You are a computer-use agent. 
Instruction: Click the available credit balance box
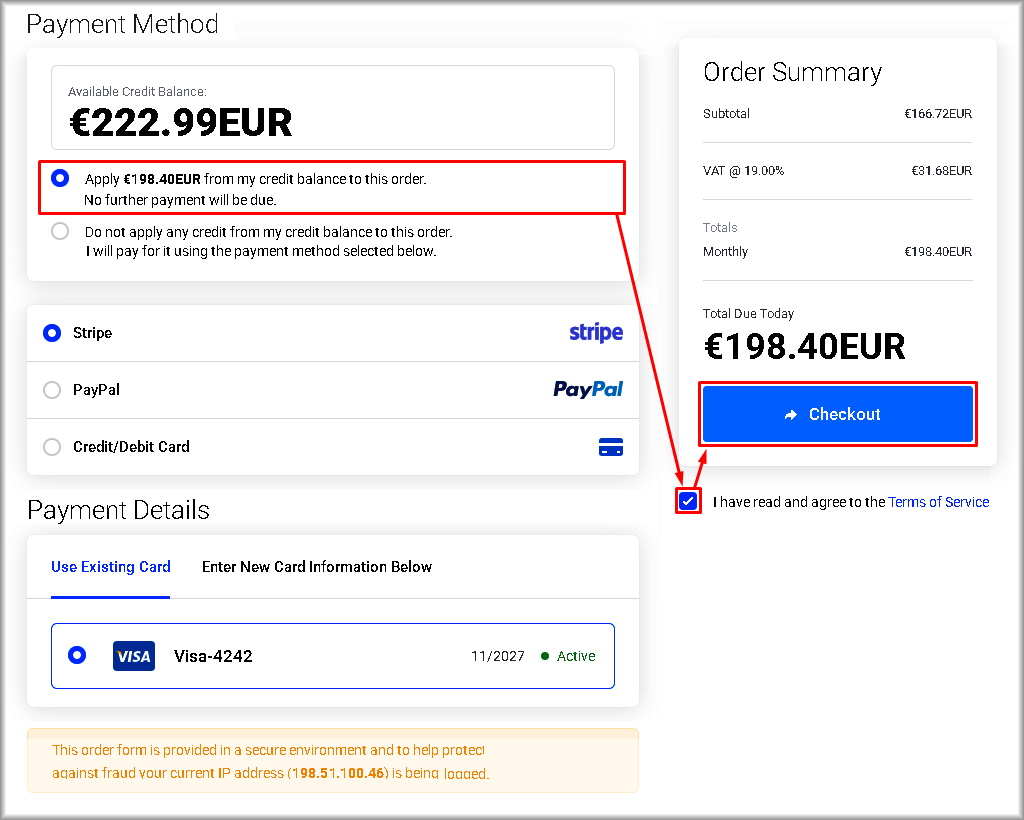click(x=333, y=108)
